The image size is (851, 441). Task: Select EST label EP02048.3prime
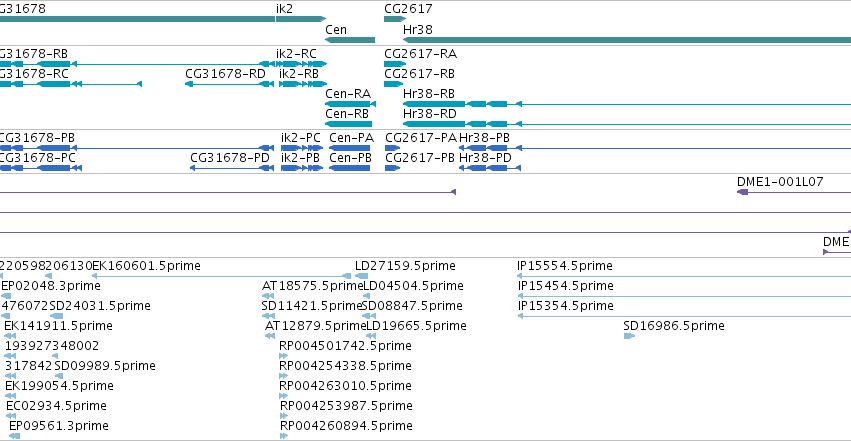pyautogui.click(x=51, y=286)
